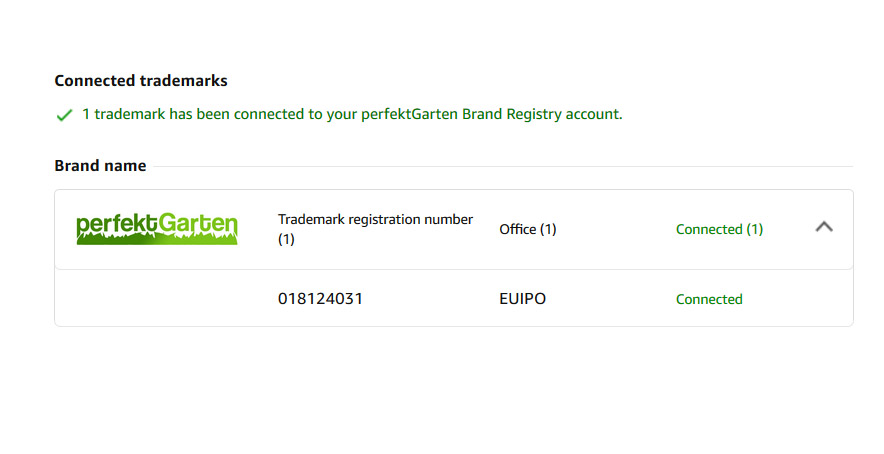The width and height of the screenshot is (884, 454).
Task: Select trademark number 018124031
Action: [x=320, y=299]
